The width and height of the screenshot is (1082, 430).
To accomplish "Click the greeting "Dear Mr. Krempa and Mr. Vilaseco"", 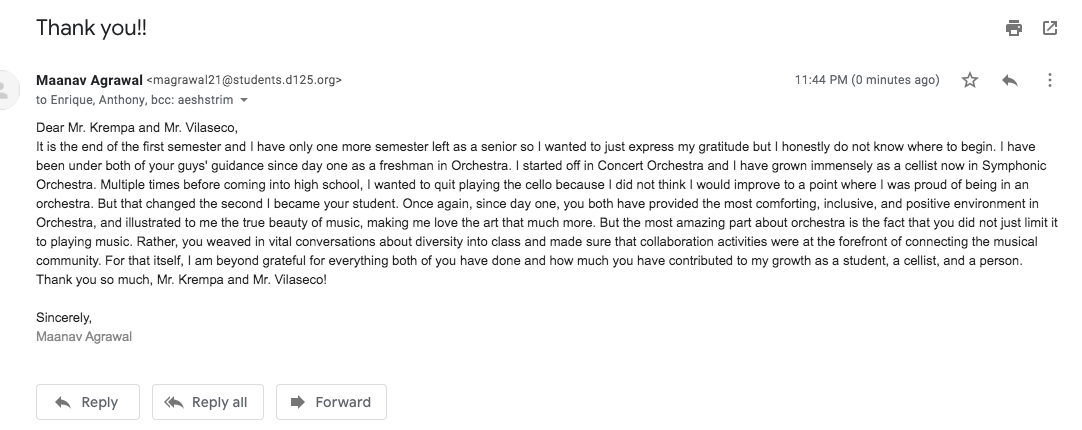I will point(137,127).
